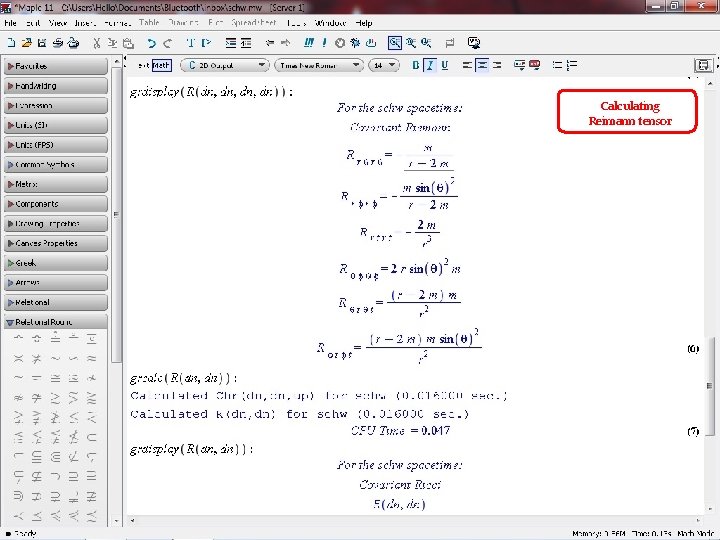The height and width of the screenshot is (540, 720).
Task: Align text left
Action: (467, 65)
